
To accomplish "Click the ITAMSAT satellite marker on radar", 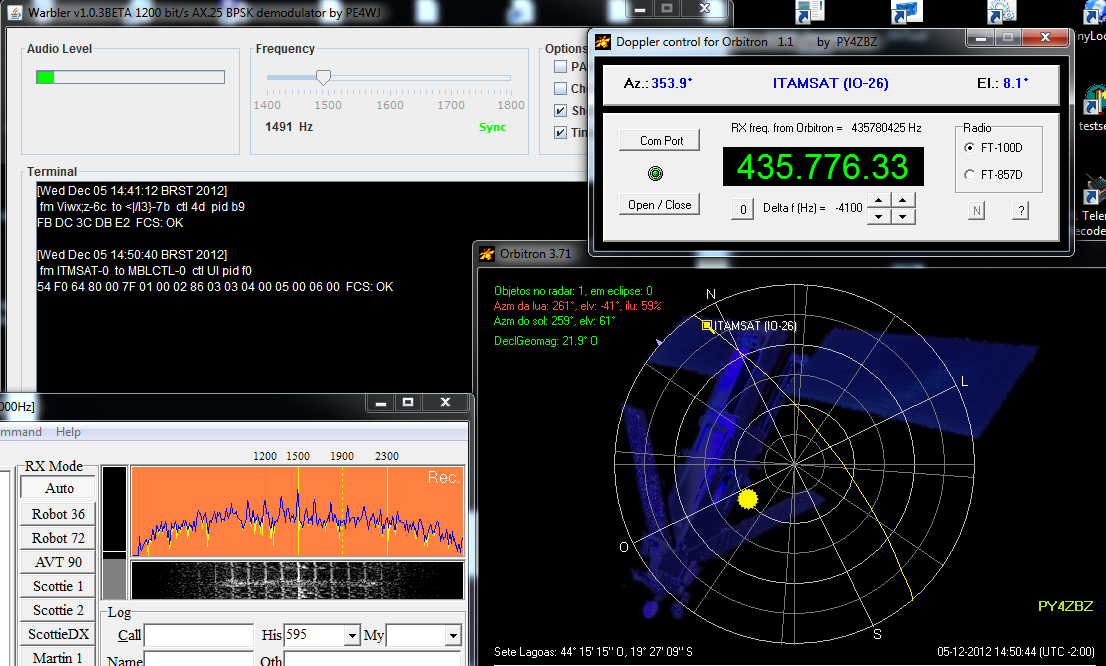I will coord(707,325).
